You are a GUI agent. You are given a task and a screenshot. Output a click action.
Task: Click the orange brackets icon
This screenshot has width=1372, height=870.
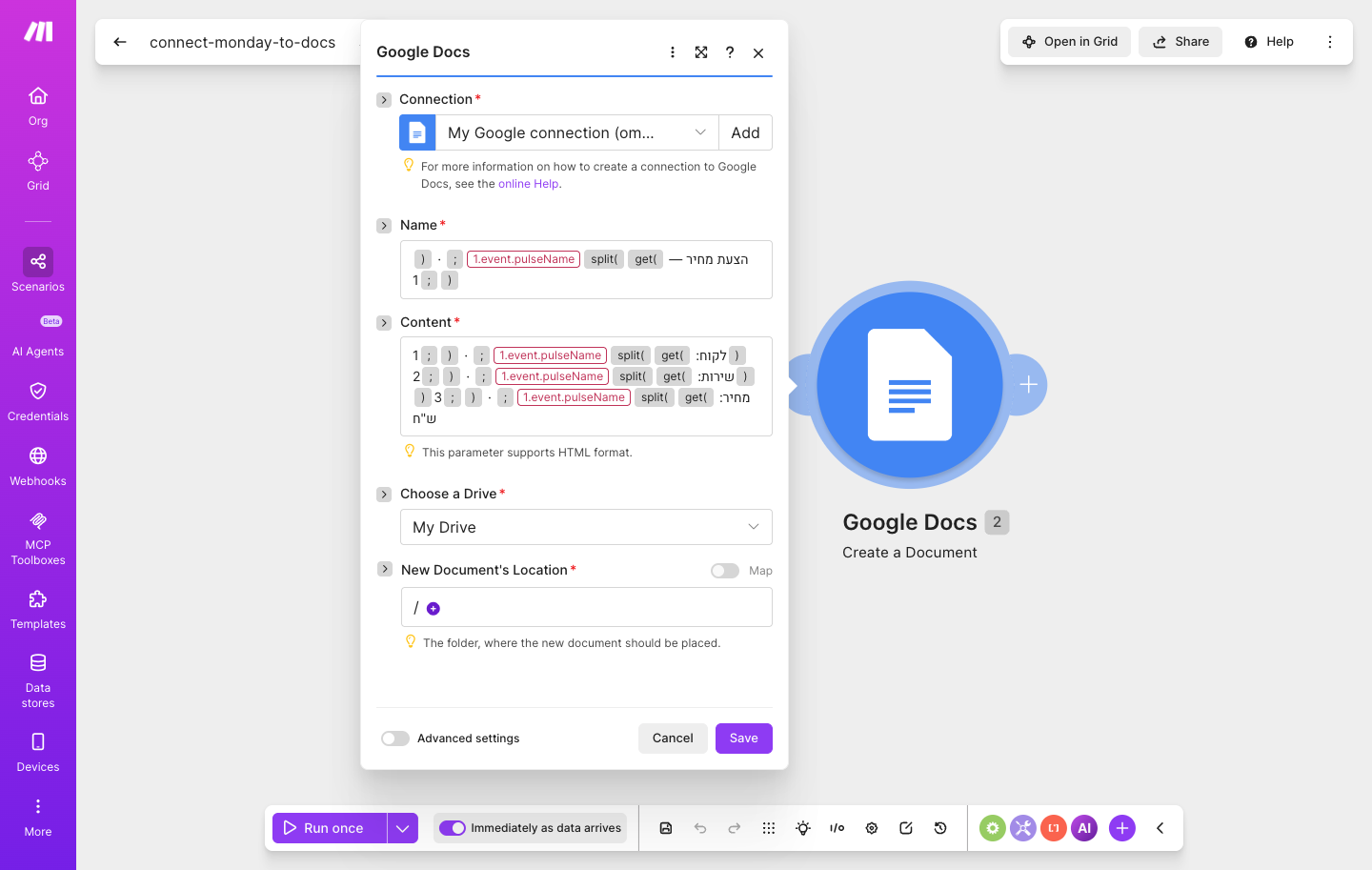click(1054, 828)
